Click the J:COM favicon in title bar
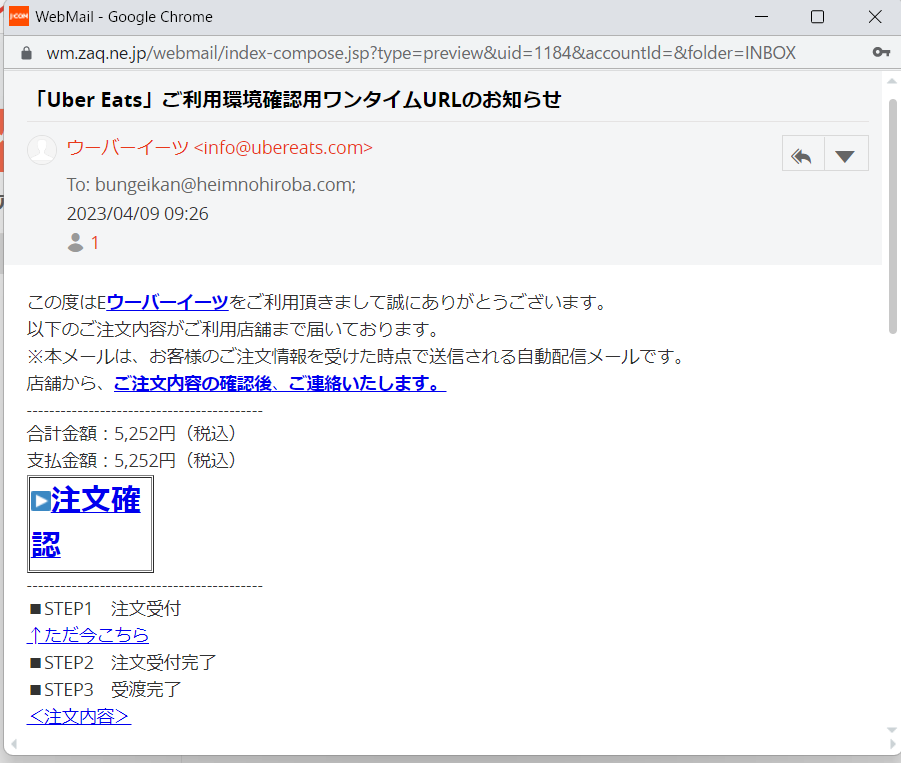The height and width of the screenshot is (763, 901). coord(19,16)
